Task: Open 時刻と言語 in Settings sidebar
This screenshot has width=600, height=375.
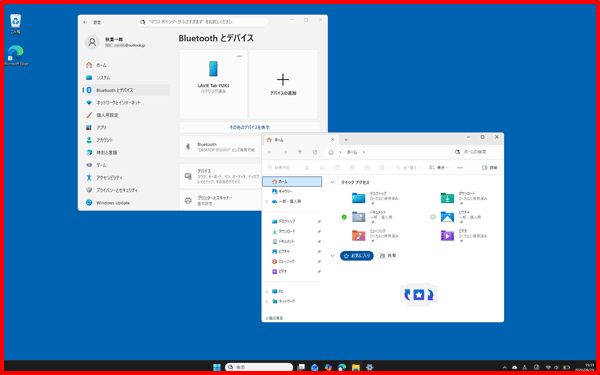Action: click(x=126, y=153)
